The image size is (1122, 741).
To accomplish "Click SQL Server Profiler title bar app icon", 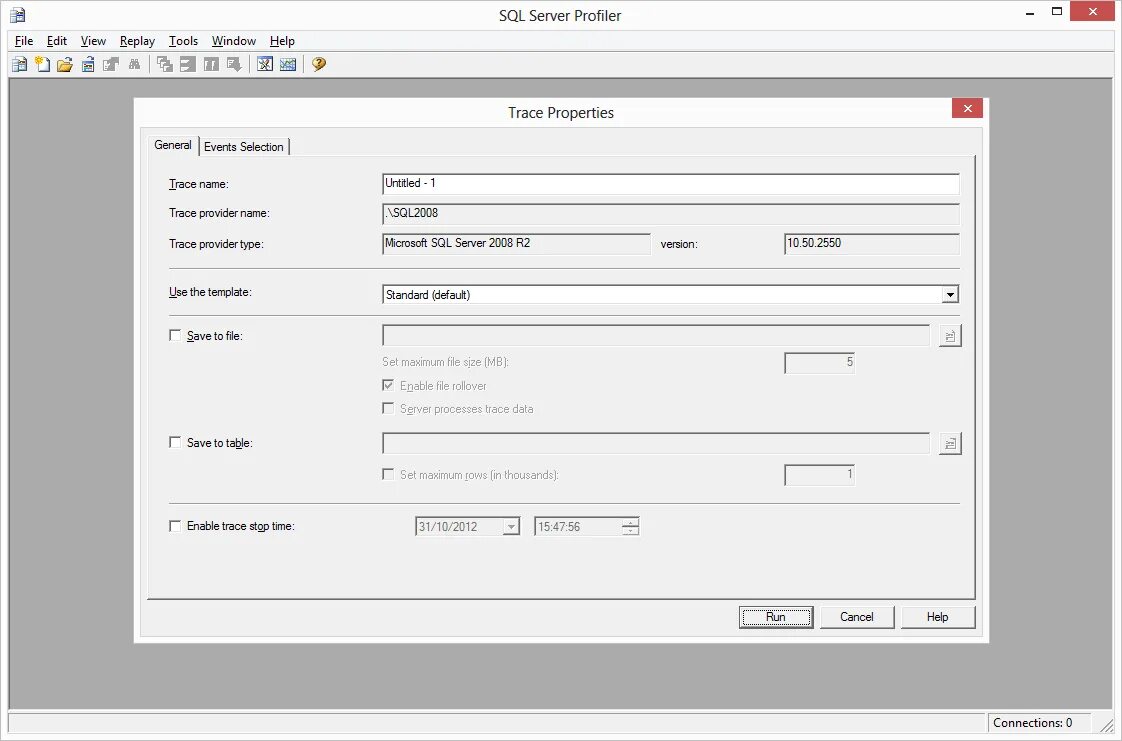I will click(x=18, y=15).
